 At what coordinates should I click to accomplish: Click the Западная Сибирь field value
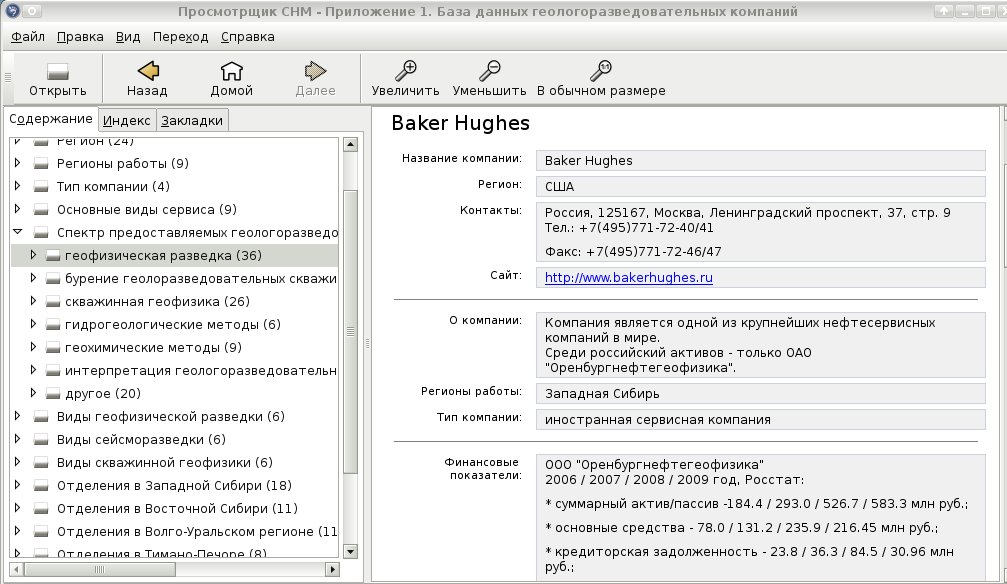click(x=760, y=393)
